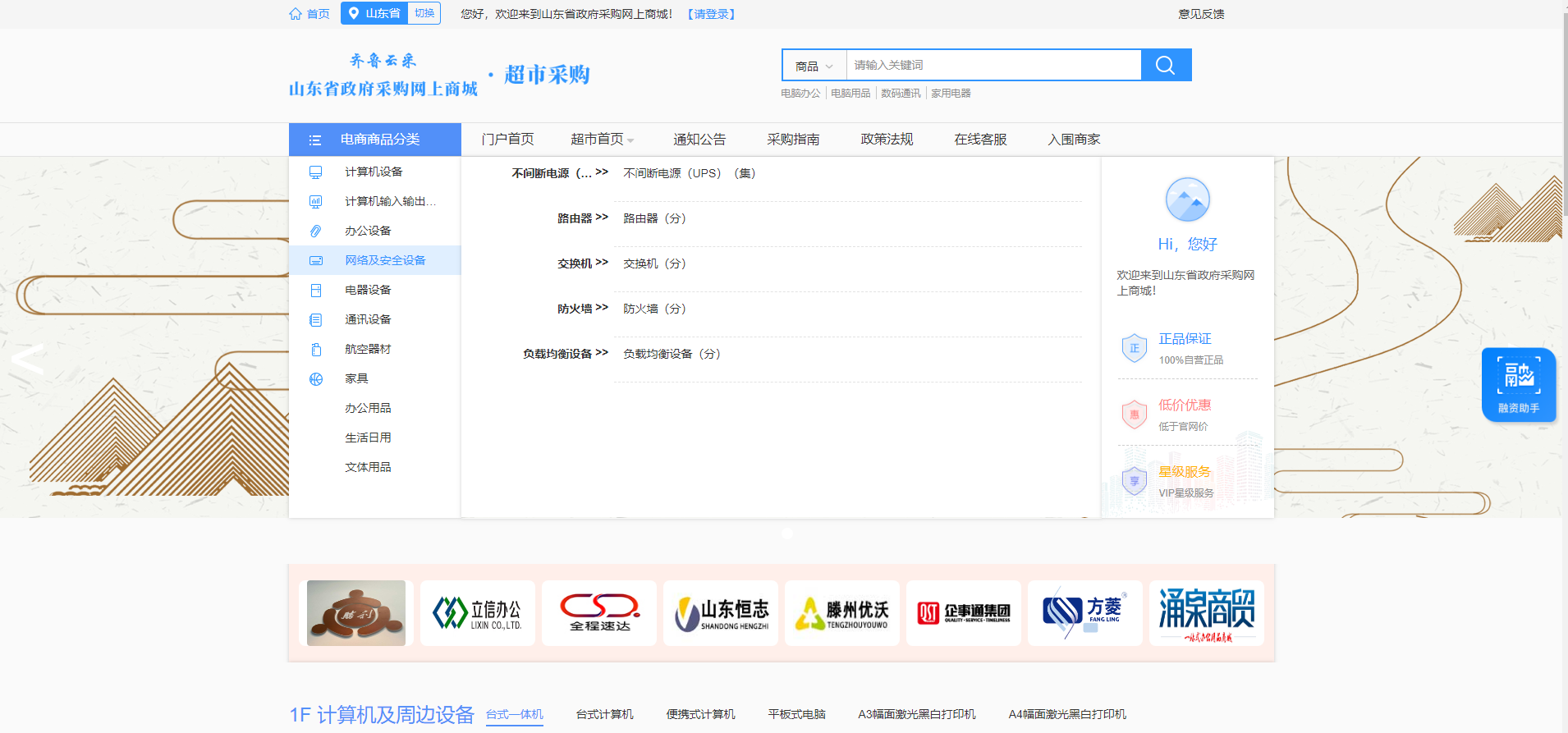Open the 商品 search type dropdown
1568x733 pixels.
[814, 66]
